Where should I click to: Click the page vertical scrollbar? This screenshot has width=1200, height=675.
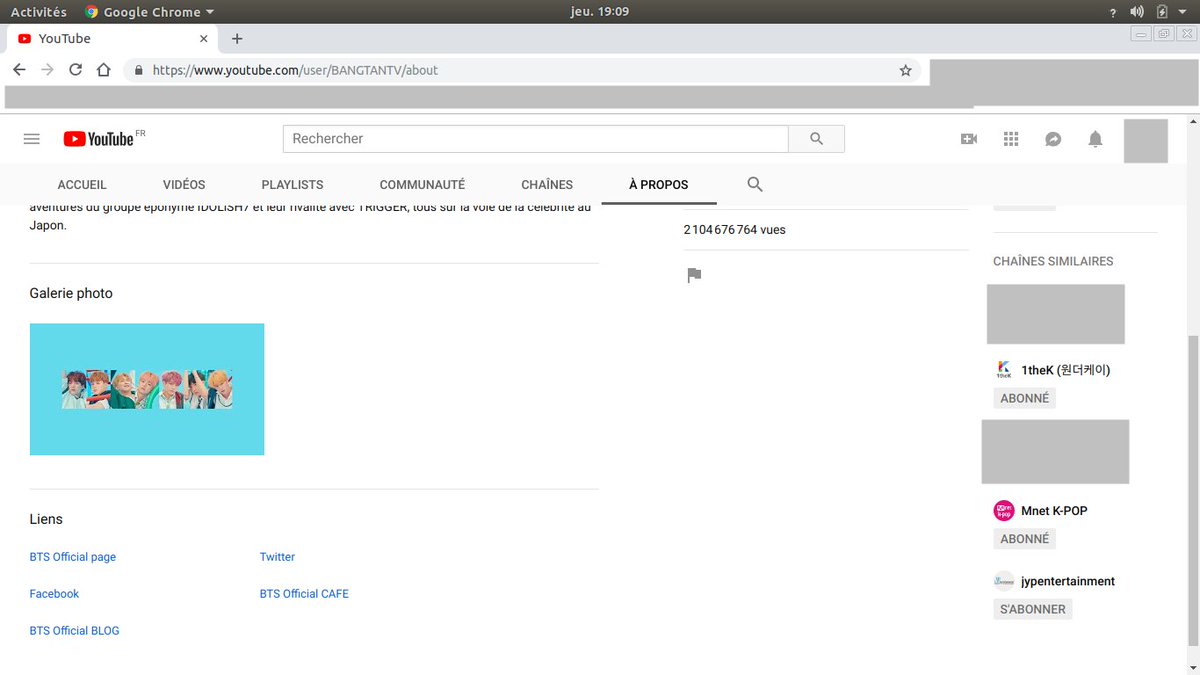(1193, 490)
